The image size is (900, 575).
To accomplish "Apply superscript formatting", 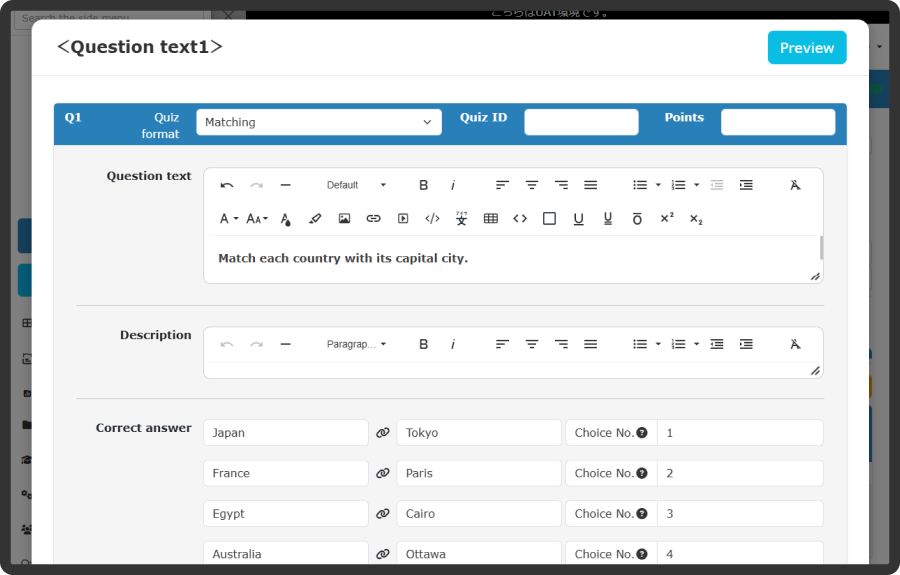I will [x=667, y=218].
